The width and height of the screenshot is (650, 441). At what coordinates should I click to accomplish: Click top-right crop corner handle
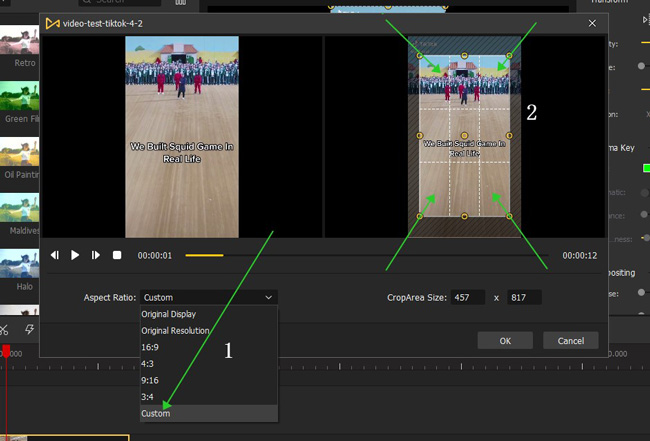click(509, 56)
